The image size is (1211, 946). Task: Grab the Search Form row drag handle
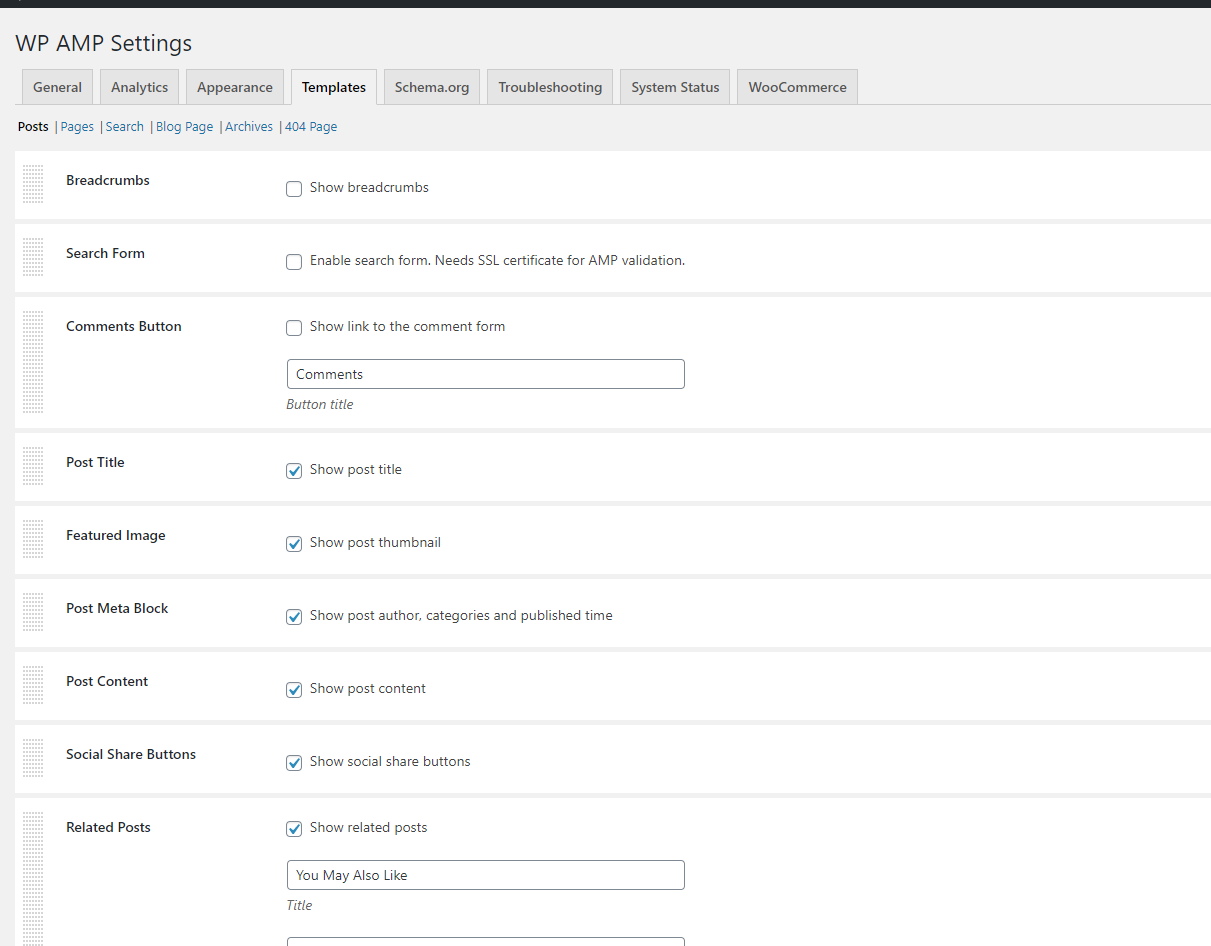tap(33, 257)
